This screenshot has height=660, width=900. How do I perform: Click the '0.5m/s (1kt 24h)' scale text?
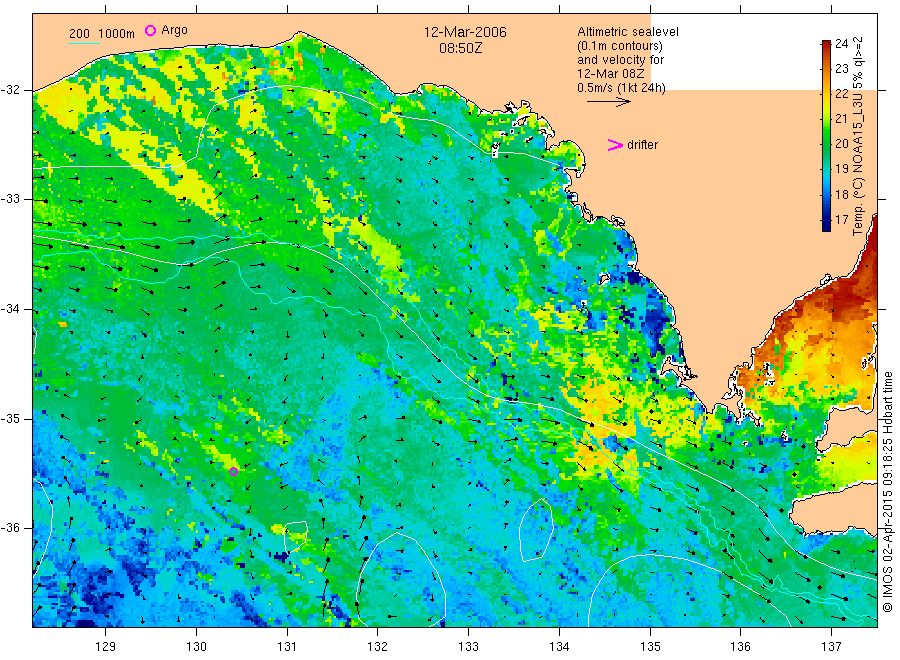(621, 88)
